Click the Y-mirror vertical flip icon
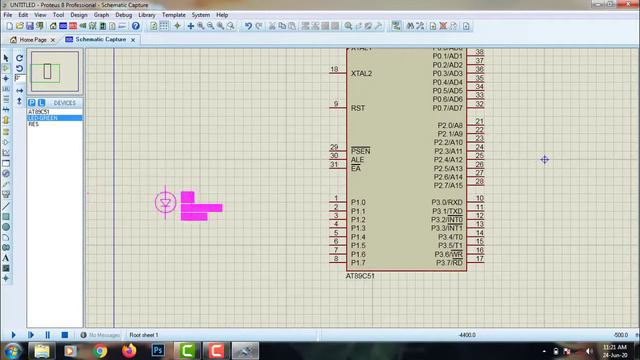 pos(19,101)
